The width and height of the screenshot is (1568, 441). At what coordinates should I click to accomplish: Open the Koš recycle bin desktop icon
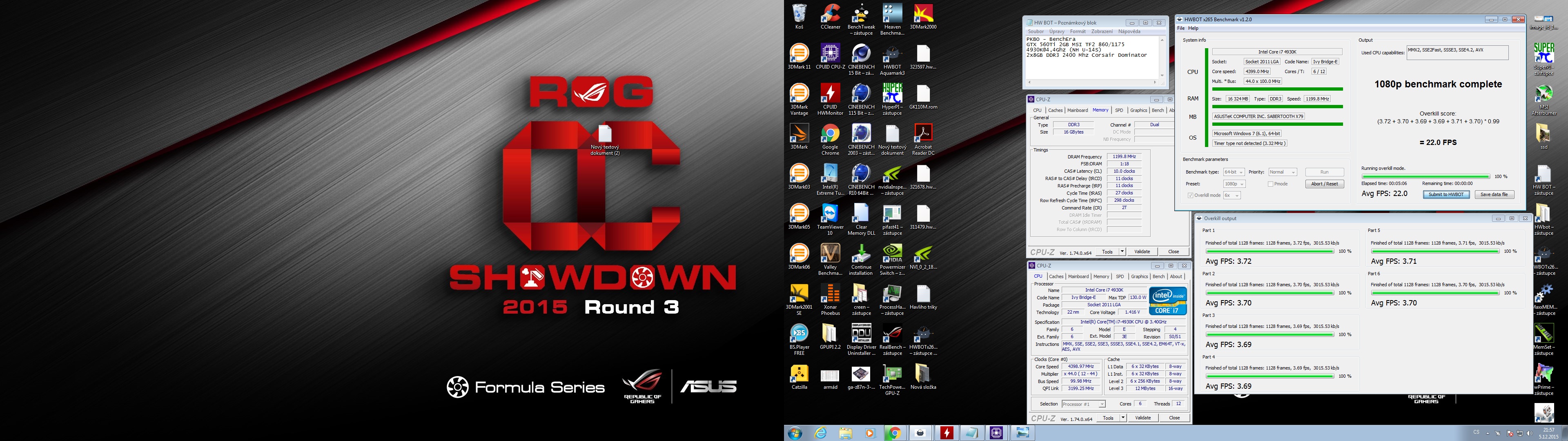click(x=799, y=16)
